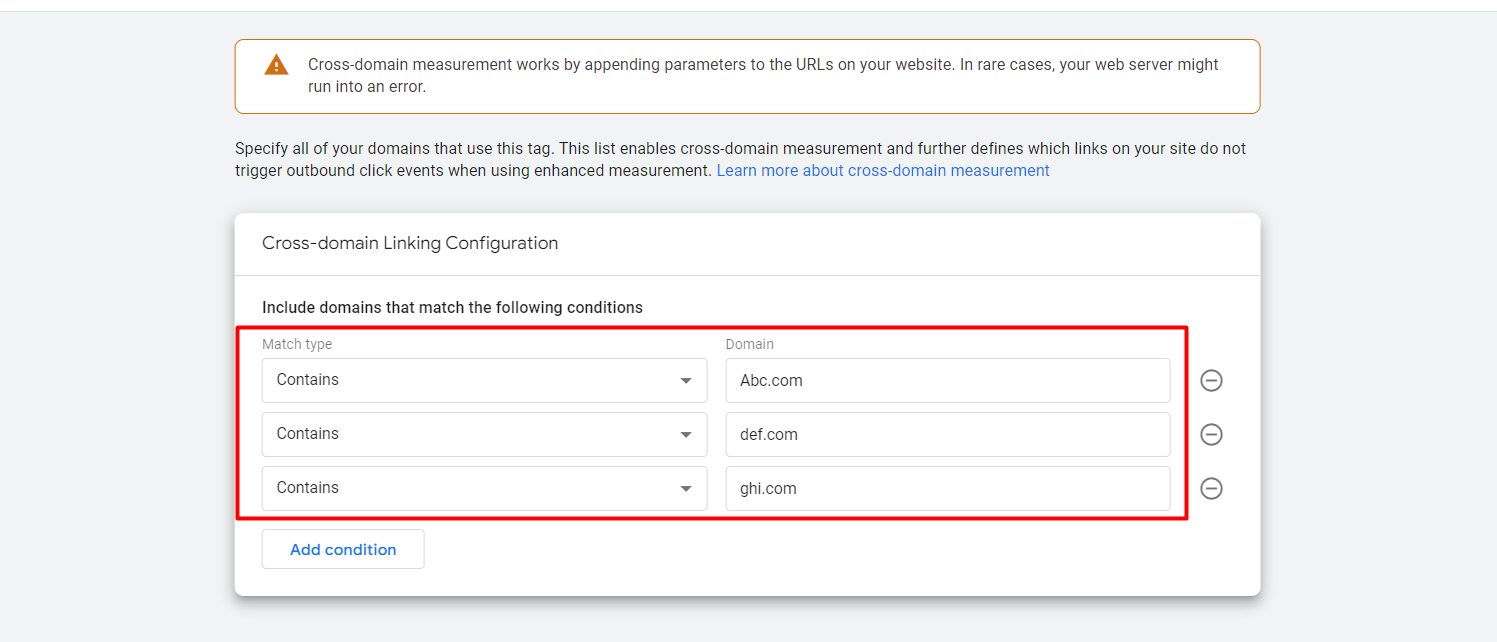Focus the Abc.com domain field
Image resolution: width=1497 pixels, height=642 pixels.
point(947,380)
